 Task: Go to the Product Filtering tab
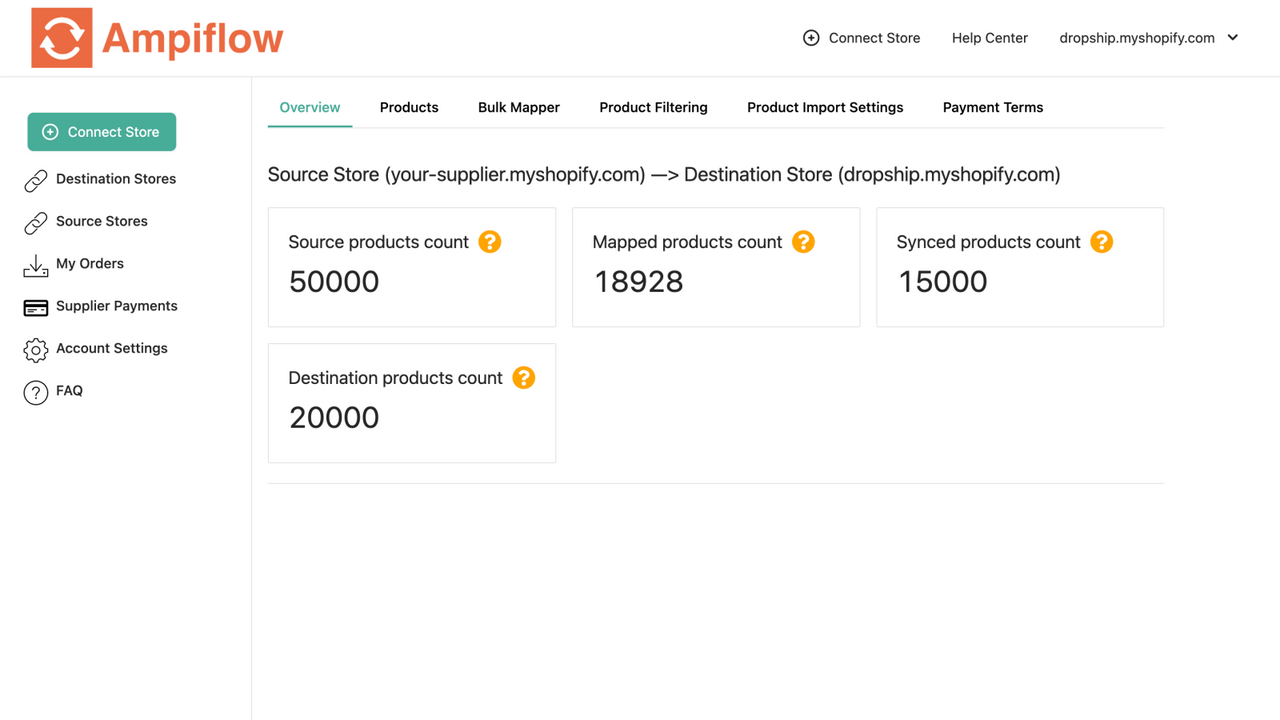pos(653,107)
